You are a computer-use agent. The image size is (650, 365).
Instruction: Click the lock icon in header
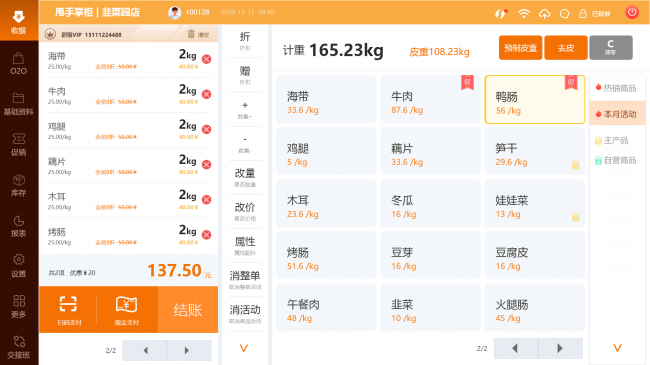click(x=583, y=14)
